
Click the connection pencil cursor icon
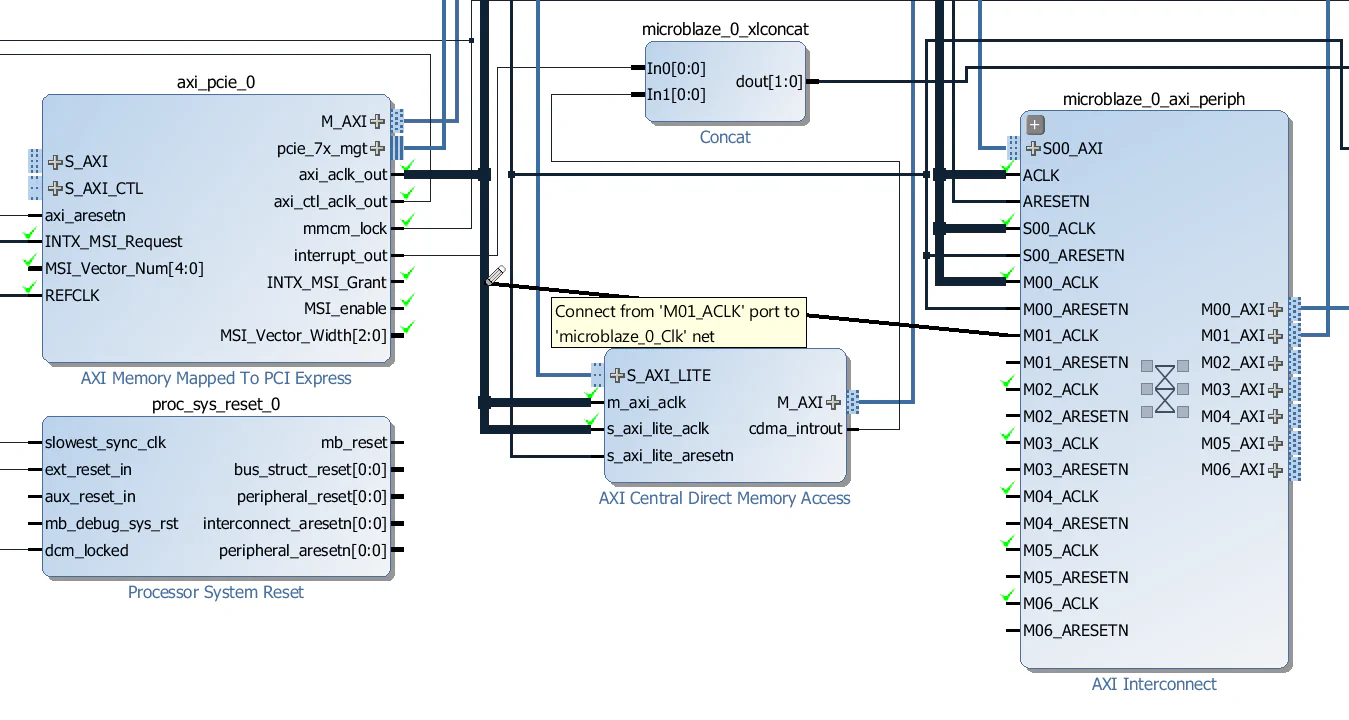496,277
